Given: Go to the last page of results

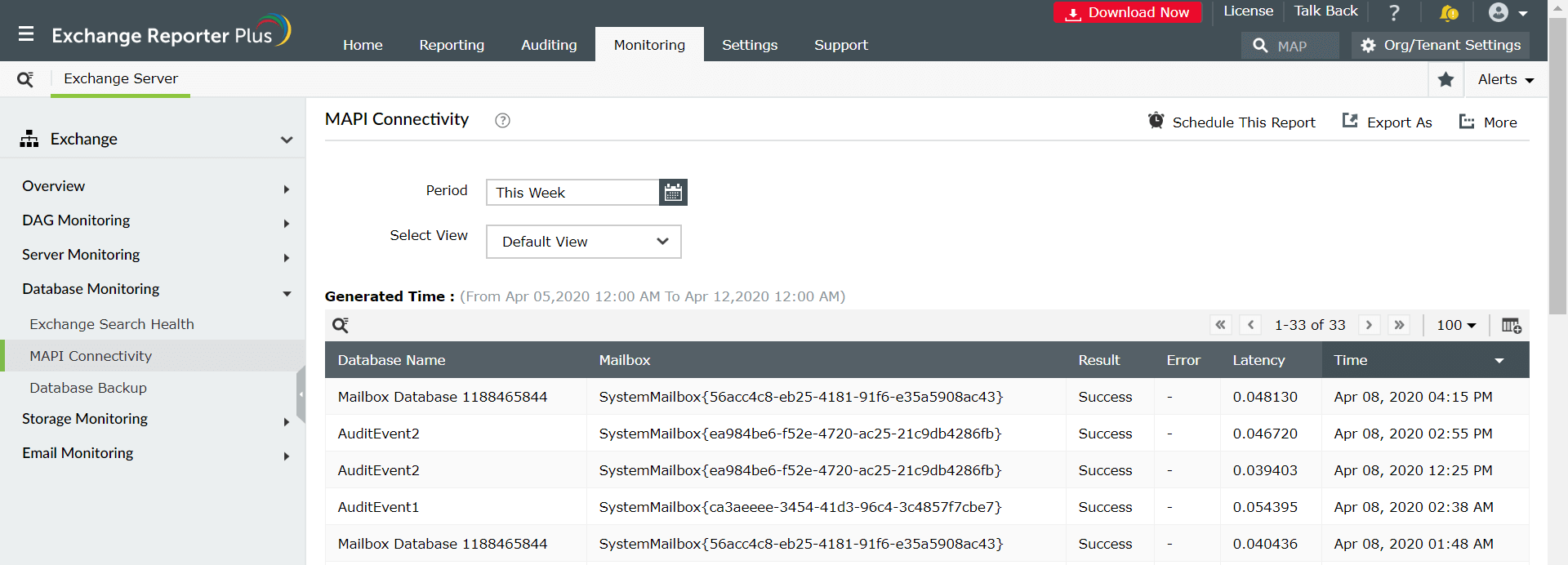Looking at the screenshot, I should click(x=1399, y=325).
